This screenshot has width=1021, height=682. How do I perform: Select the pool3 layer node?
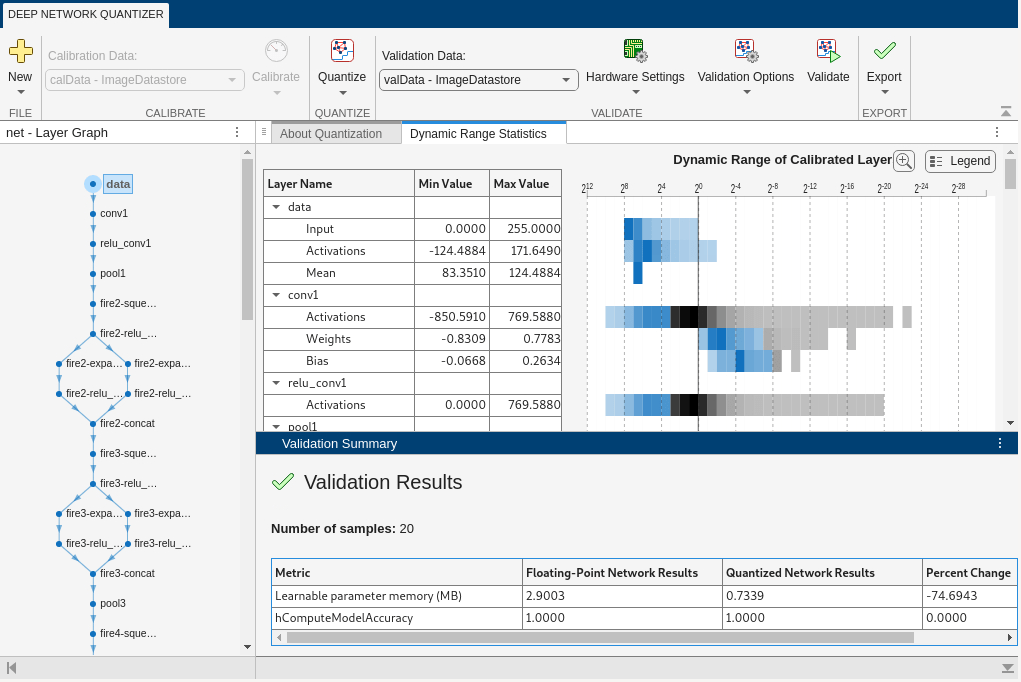click(93, 603)
